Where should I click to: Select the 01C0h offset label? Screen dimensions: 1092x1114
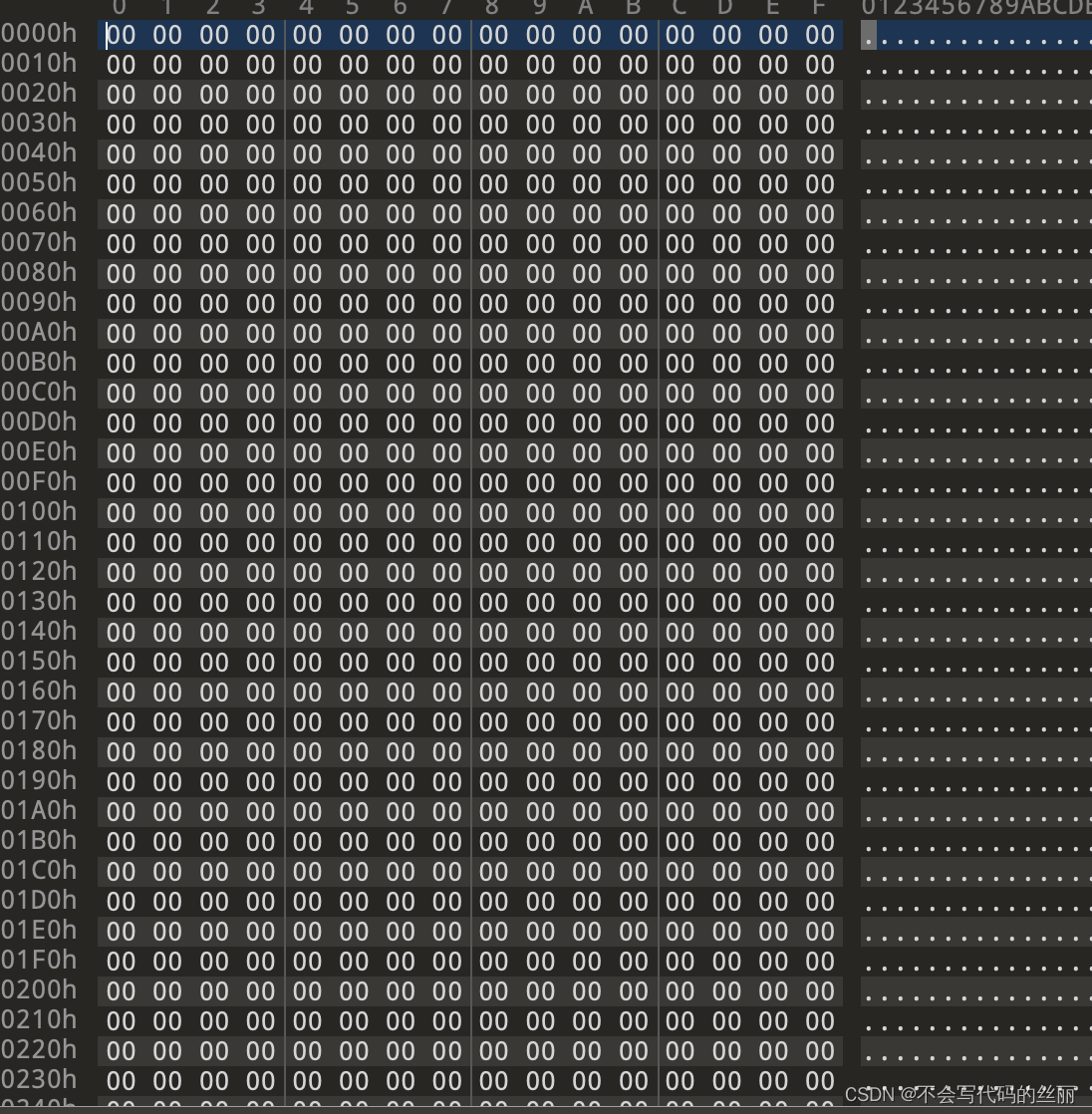(39, 870)
